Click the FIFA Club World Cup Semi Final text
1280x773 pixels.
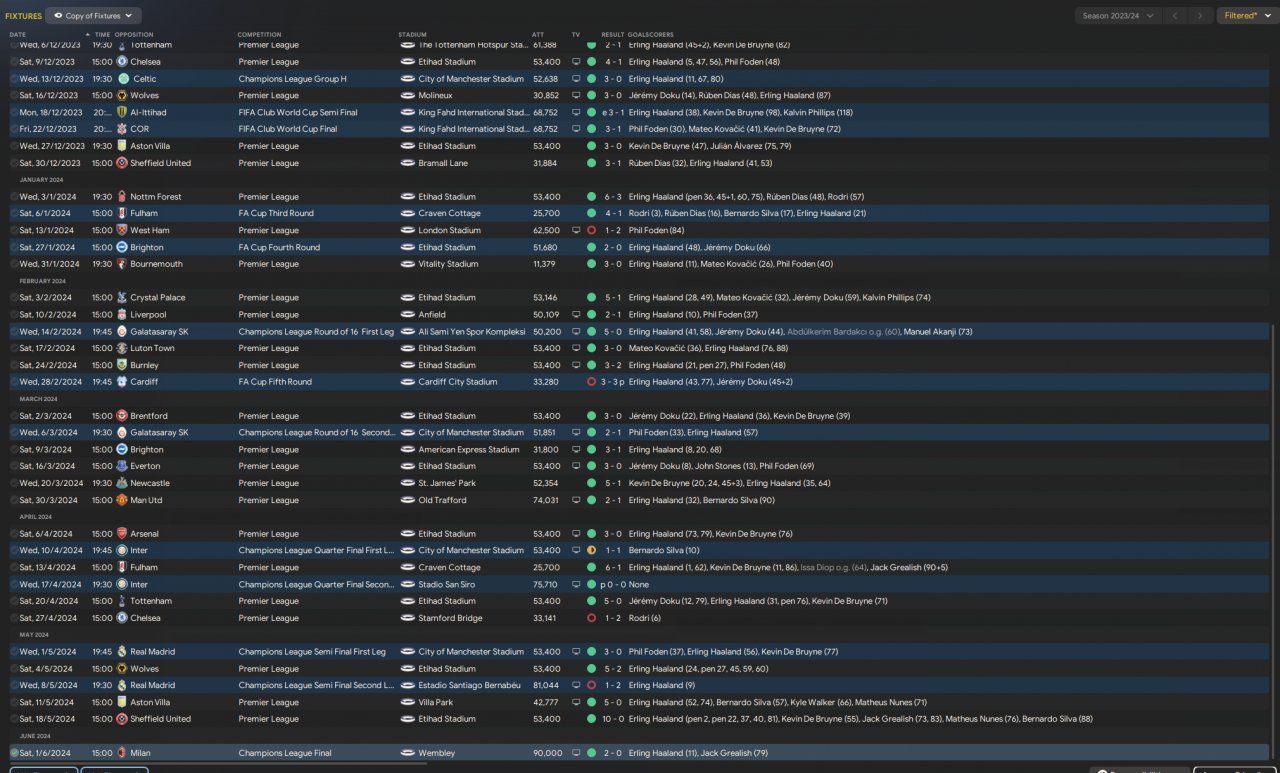298,113
